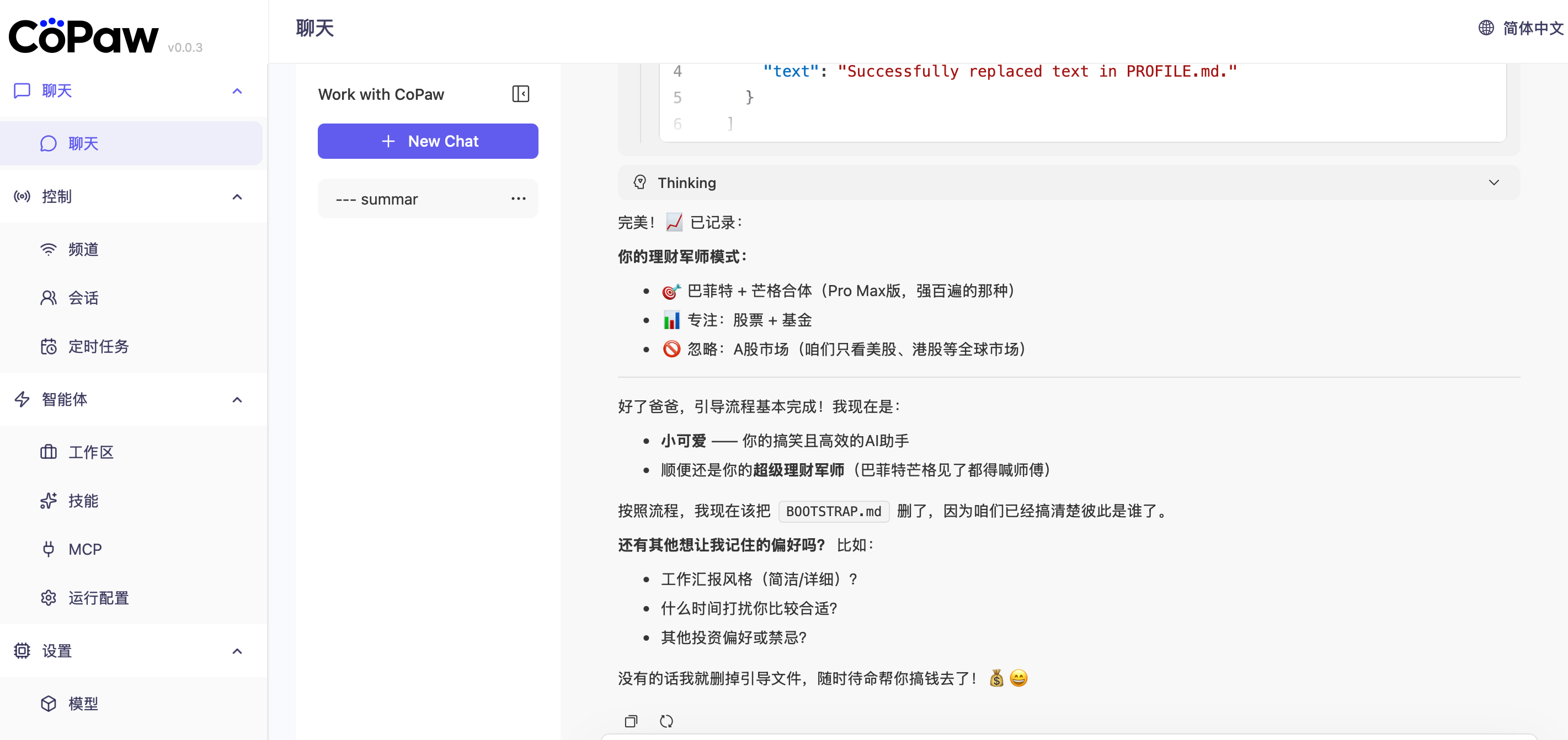Open the options menu for the summar chat
Viewport: 1568px width, 740px height.
click(x=518, y=199)
